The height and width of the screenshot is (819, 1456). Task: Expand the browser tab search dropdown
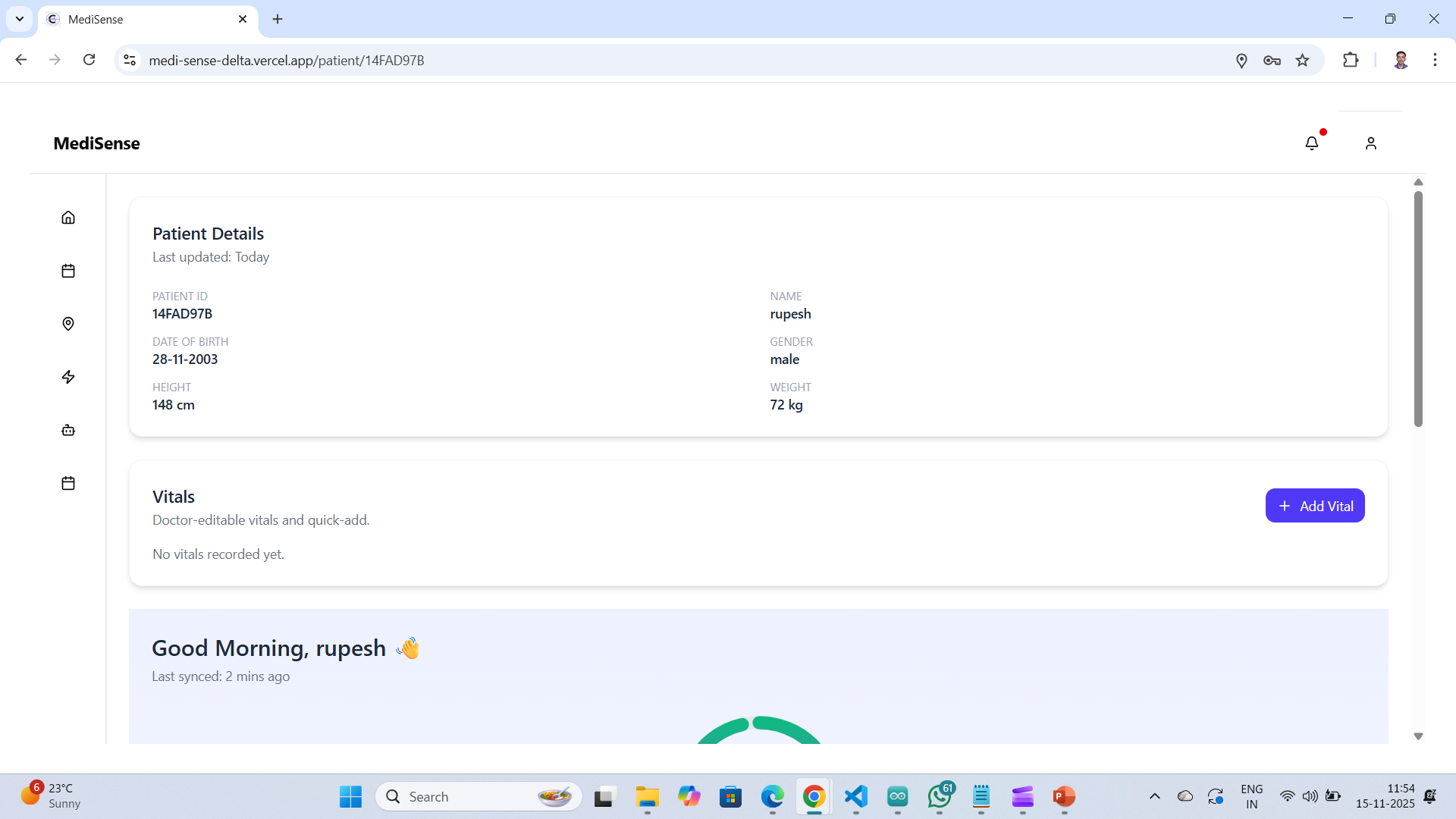click(20, 19)
